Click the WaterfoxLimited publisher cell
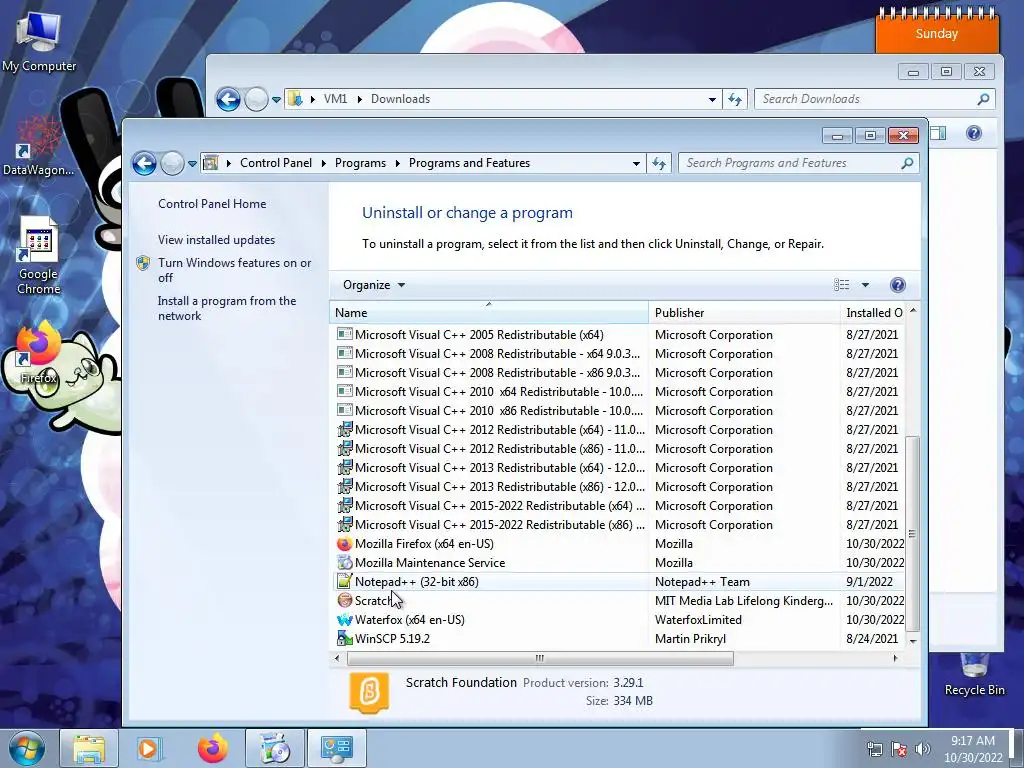Image resolution: width=1024 pixels, height=768 pixels. tap(698, 619)
